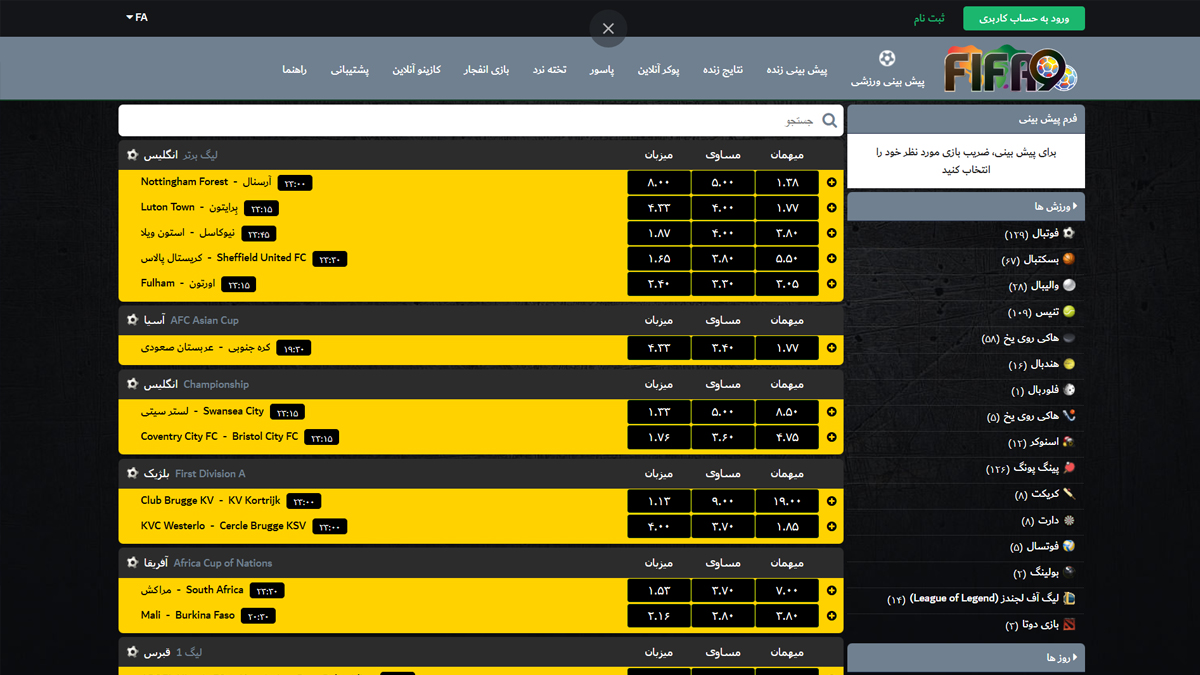Select the Darts (دارت) board icon

click(x=1069, y=520)
